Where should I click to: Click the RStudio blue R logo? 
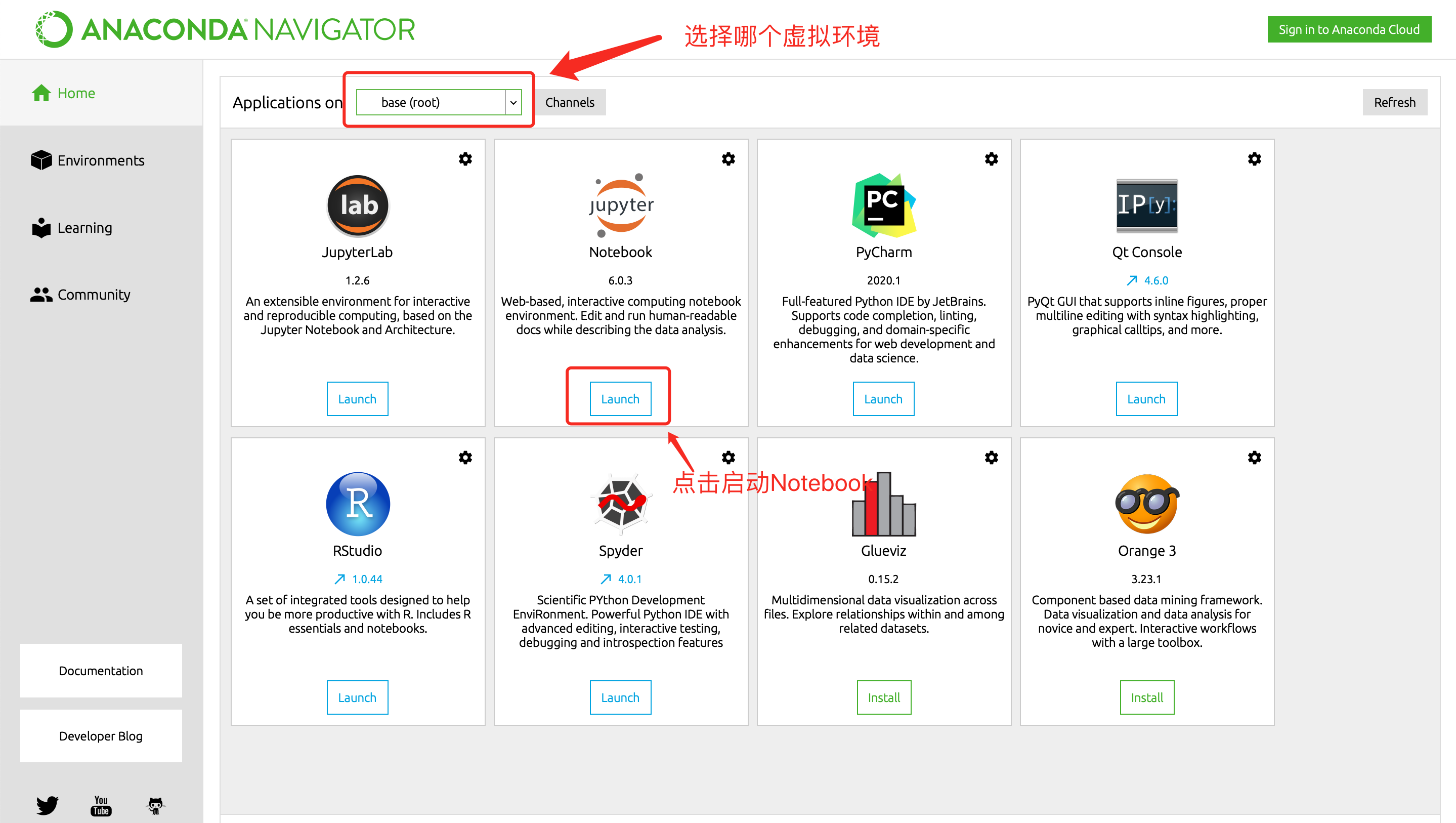point(358,504)
